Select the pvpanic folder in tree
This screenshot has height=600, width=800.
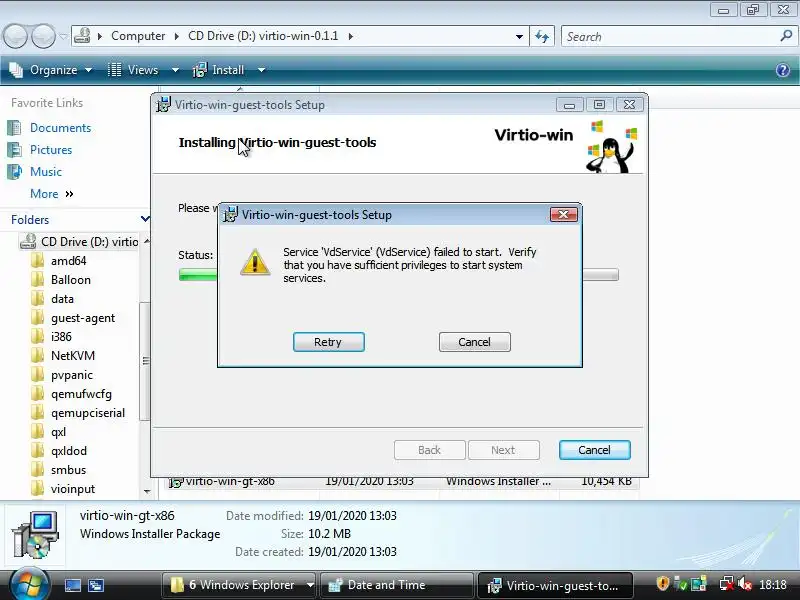(x=71, y=375)
